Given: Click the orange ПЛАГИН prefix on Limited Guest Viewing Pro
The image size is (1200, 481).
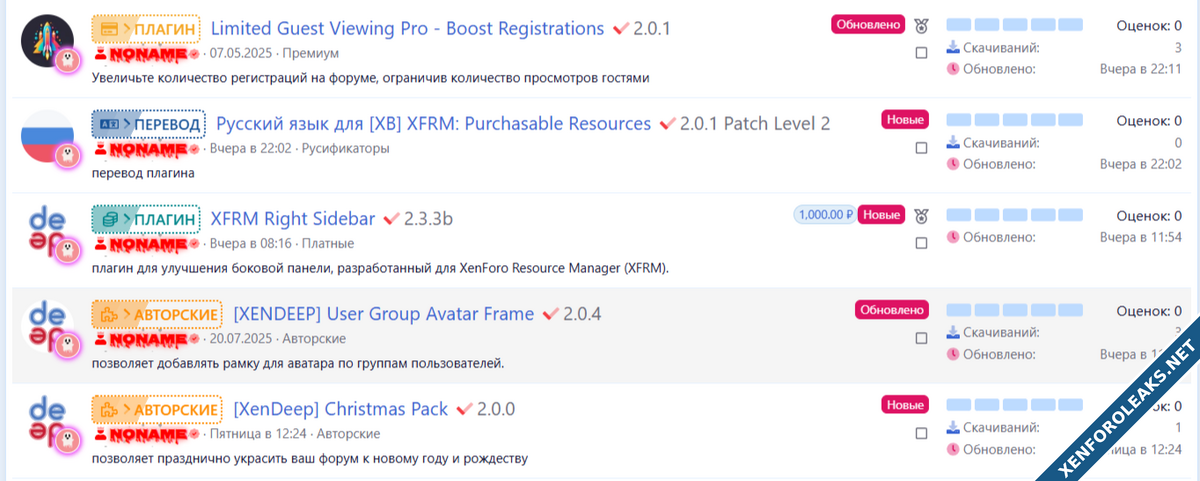Looking at the screenshot, I should coord(146,29).
